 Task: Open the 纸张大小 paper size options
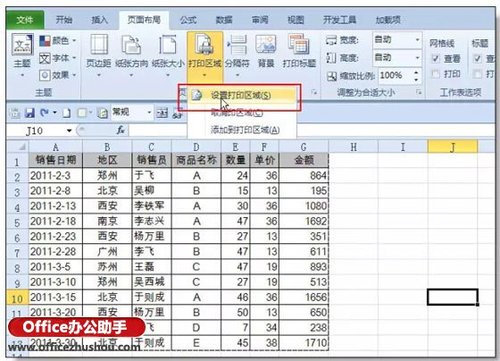pos(168,55)
